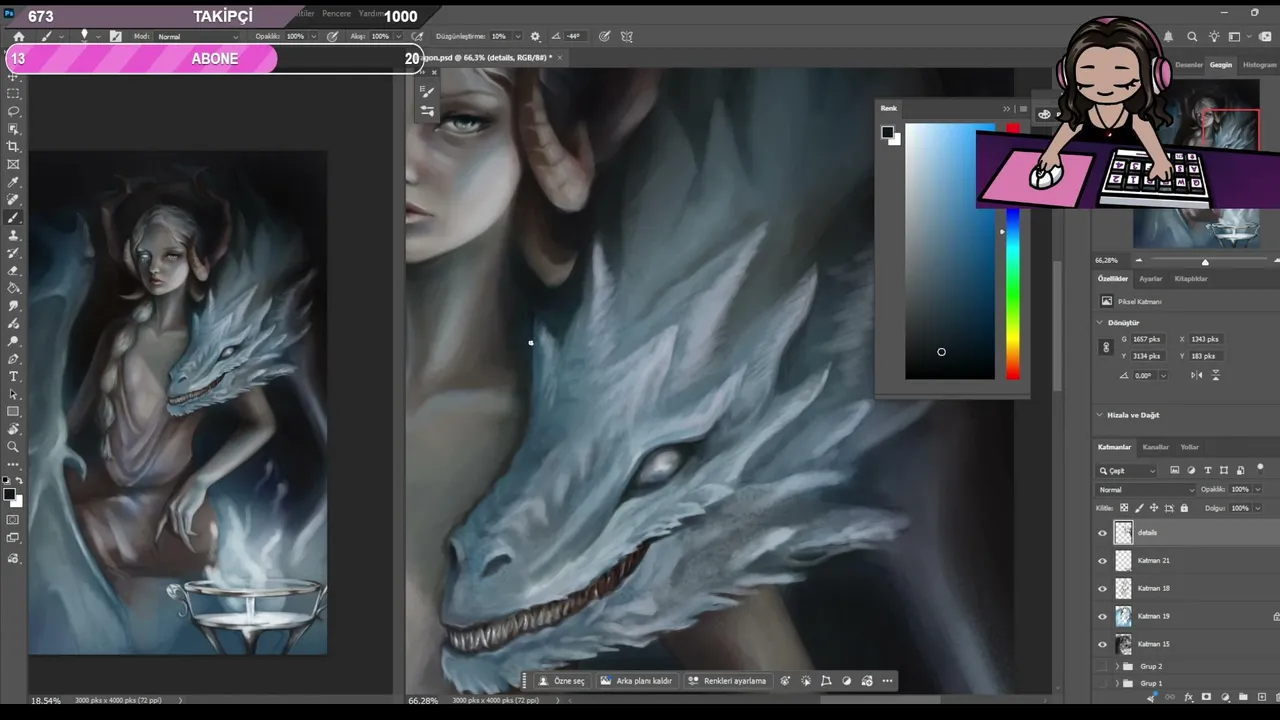Flip horizontally in the Dönüştür section
This screenshot has height=720, width=1280.
point(1197,375)
